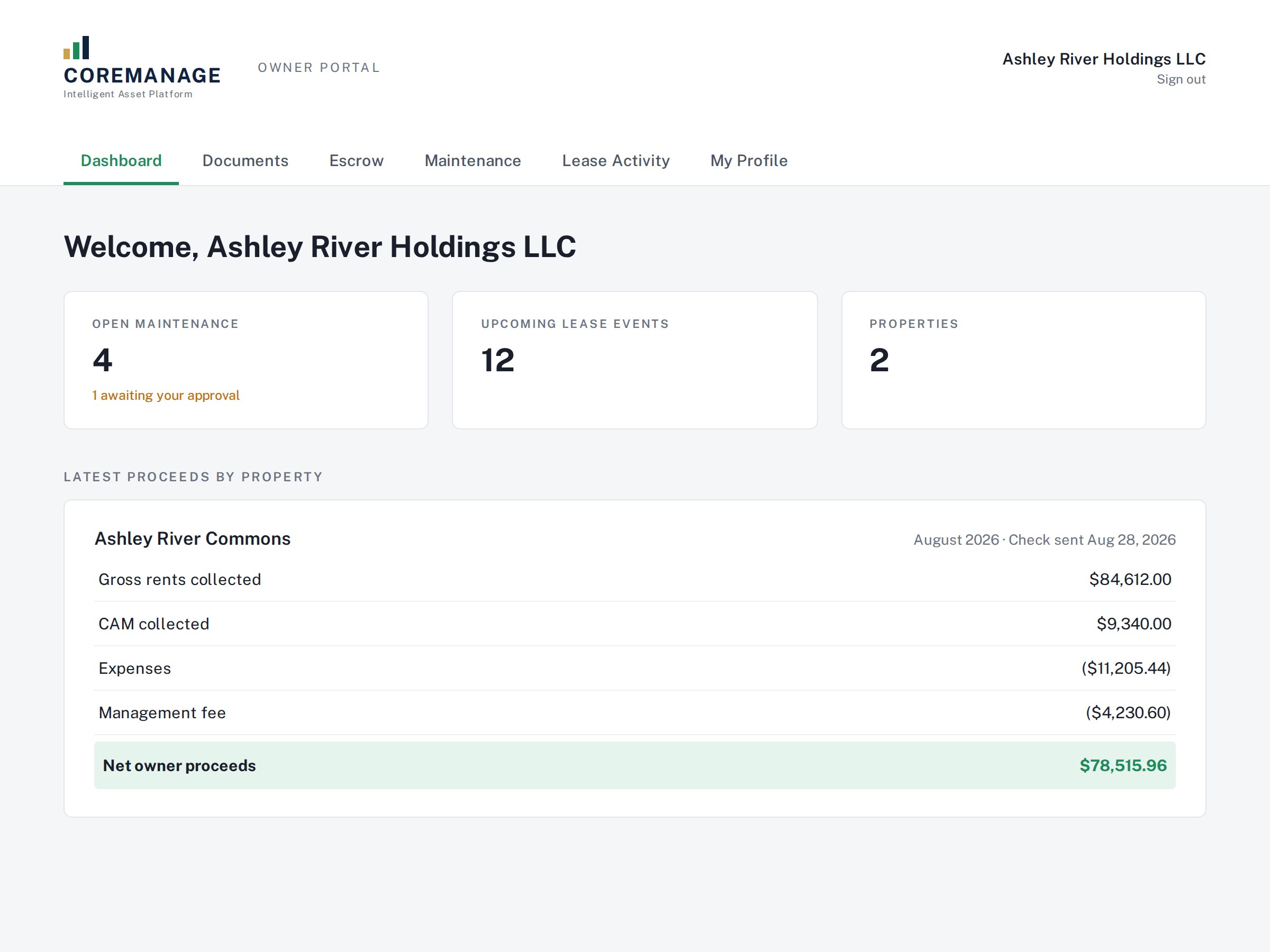This screenshot has width=1270, height=952.
Task: Click the 1 awaiting your approval link
Action: point(166,396)
